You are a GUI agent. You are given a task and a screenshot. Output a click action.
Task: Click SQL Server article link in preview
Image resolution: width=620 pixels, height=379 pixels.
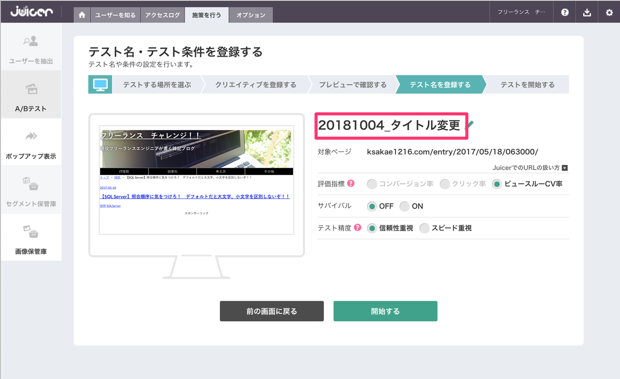[195, 196]
